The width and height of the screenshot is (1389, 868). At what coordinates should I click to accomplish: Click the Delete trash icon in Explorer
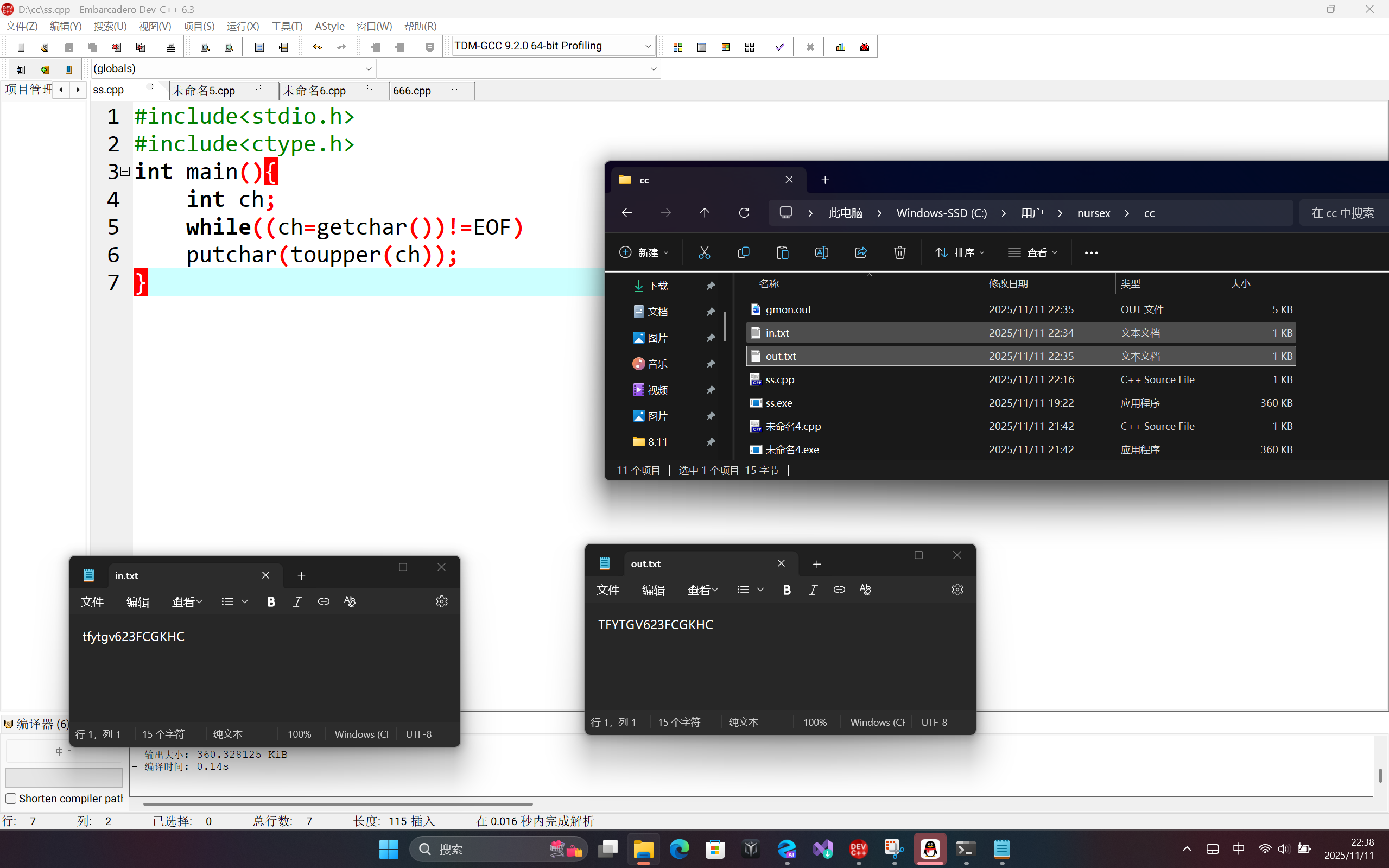pyautogui.click(x=899, y=252)
